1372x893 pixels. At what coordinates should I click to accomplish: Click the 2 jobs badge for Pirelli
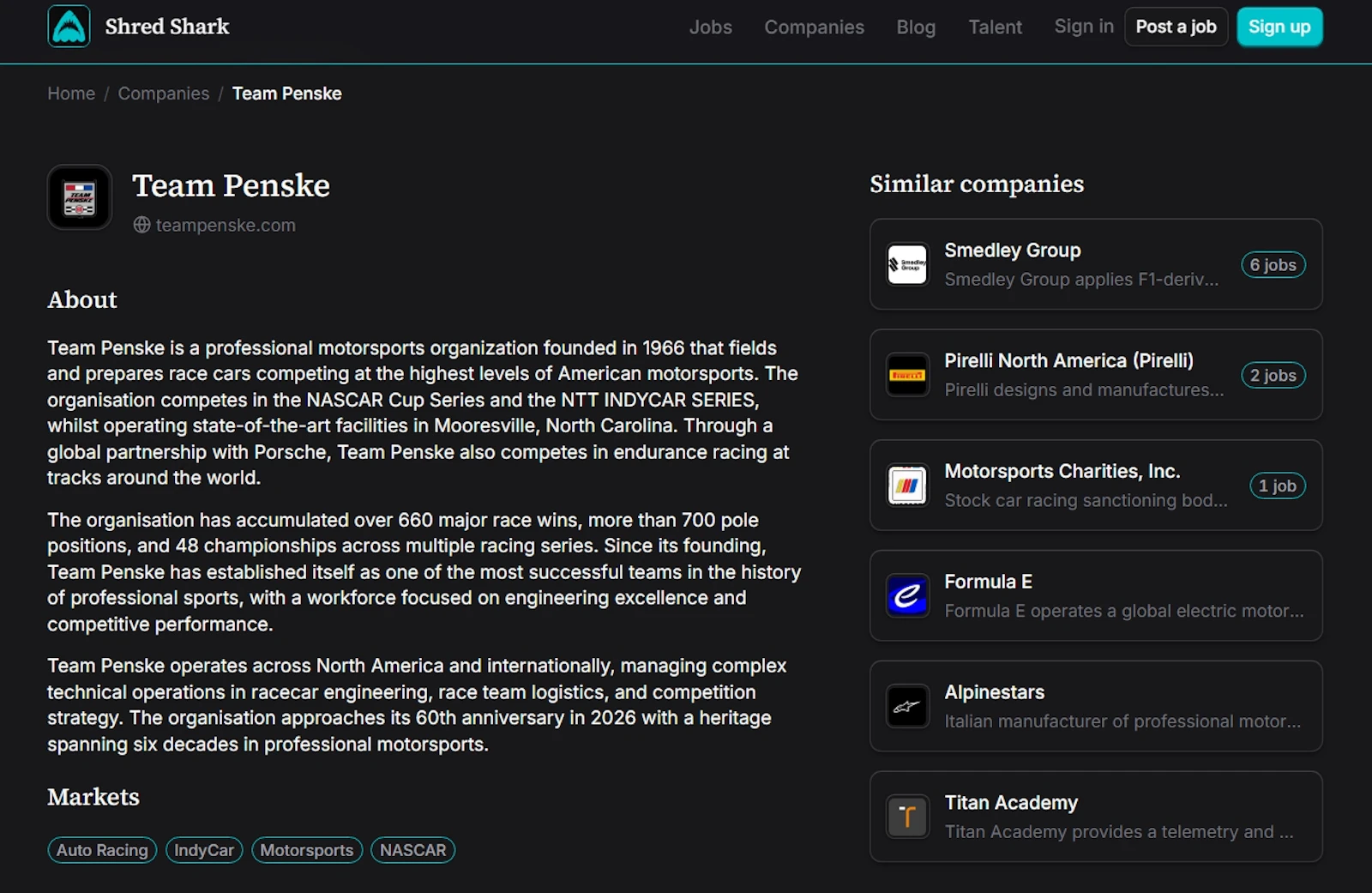click(1273, 376)
